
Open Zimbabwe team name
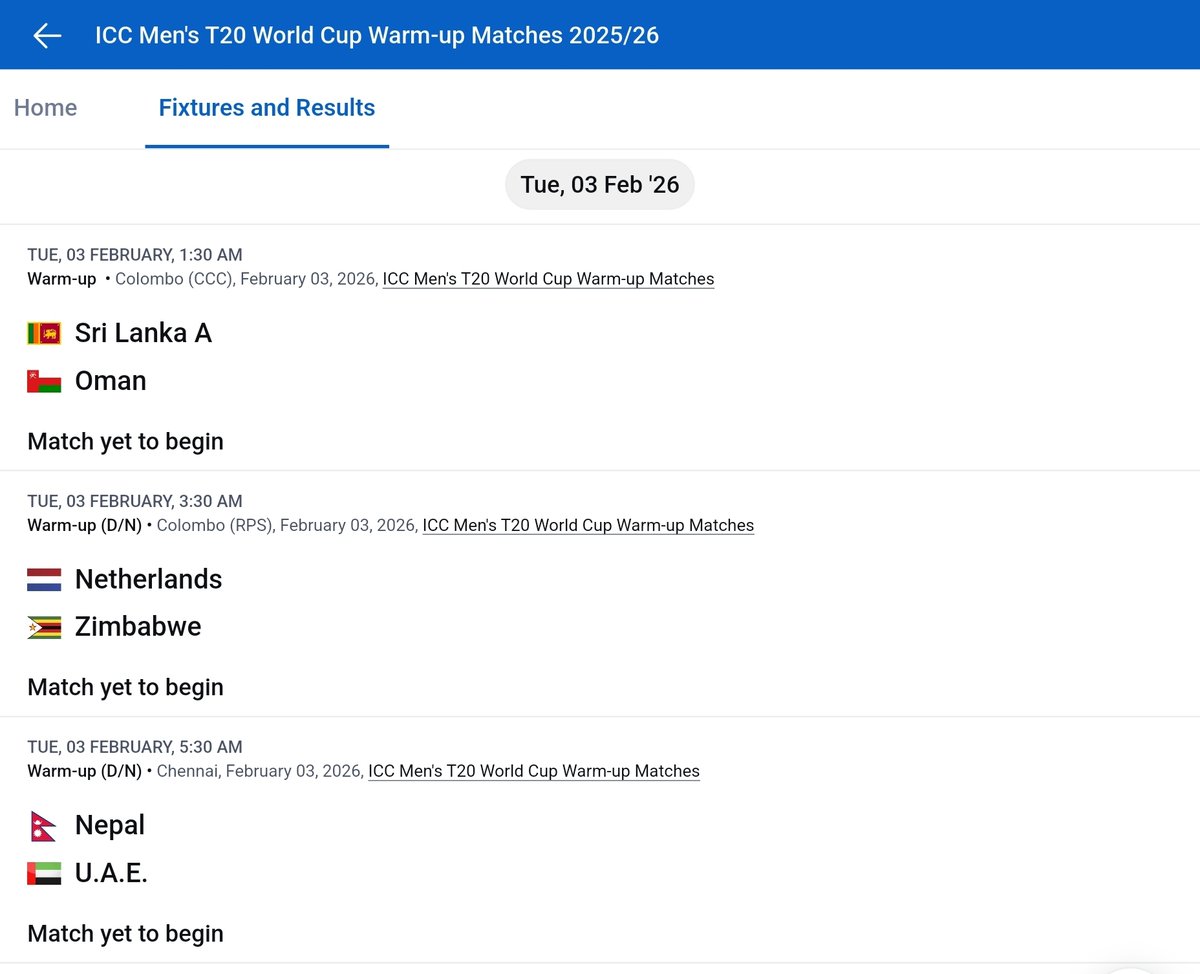[x=138, y=627]
